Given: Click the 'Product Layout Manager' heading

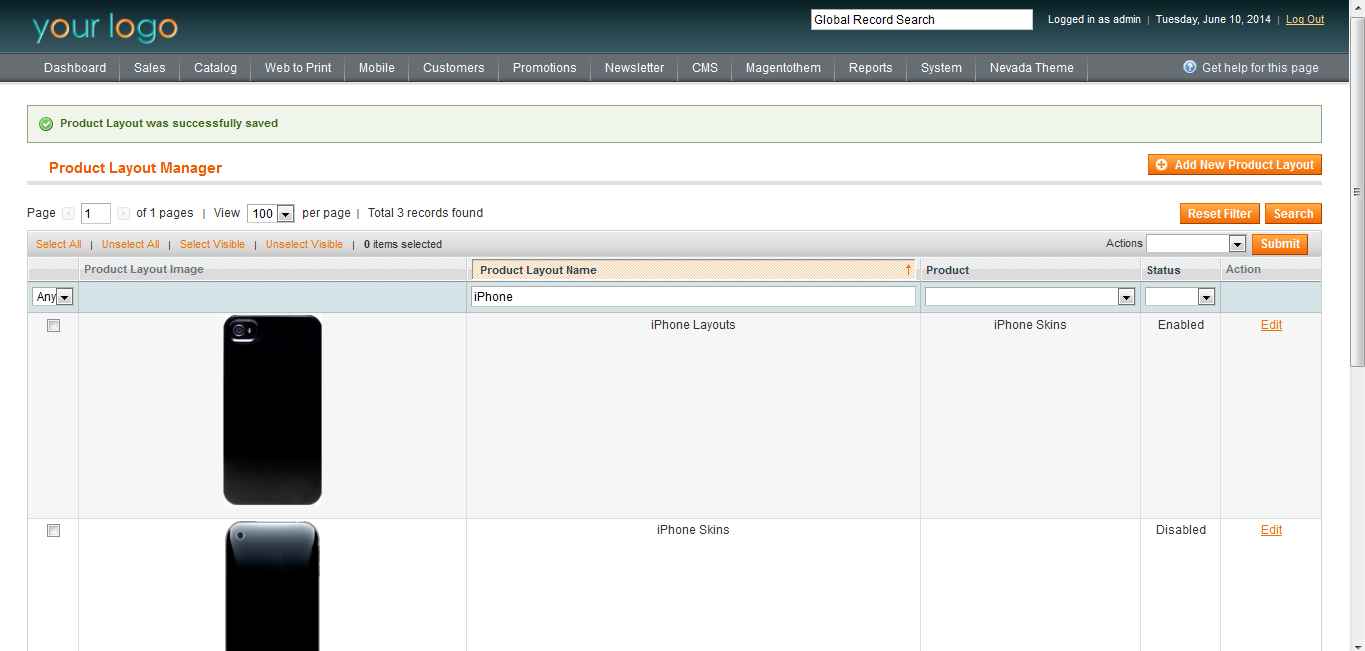Looking at the screenshot, I should pyautogui.click(x=135, y=168).
